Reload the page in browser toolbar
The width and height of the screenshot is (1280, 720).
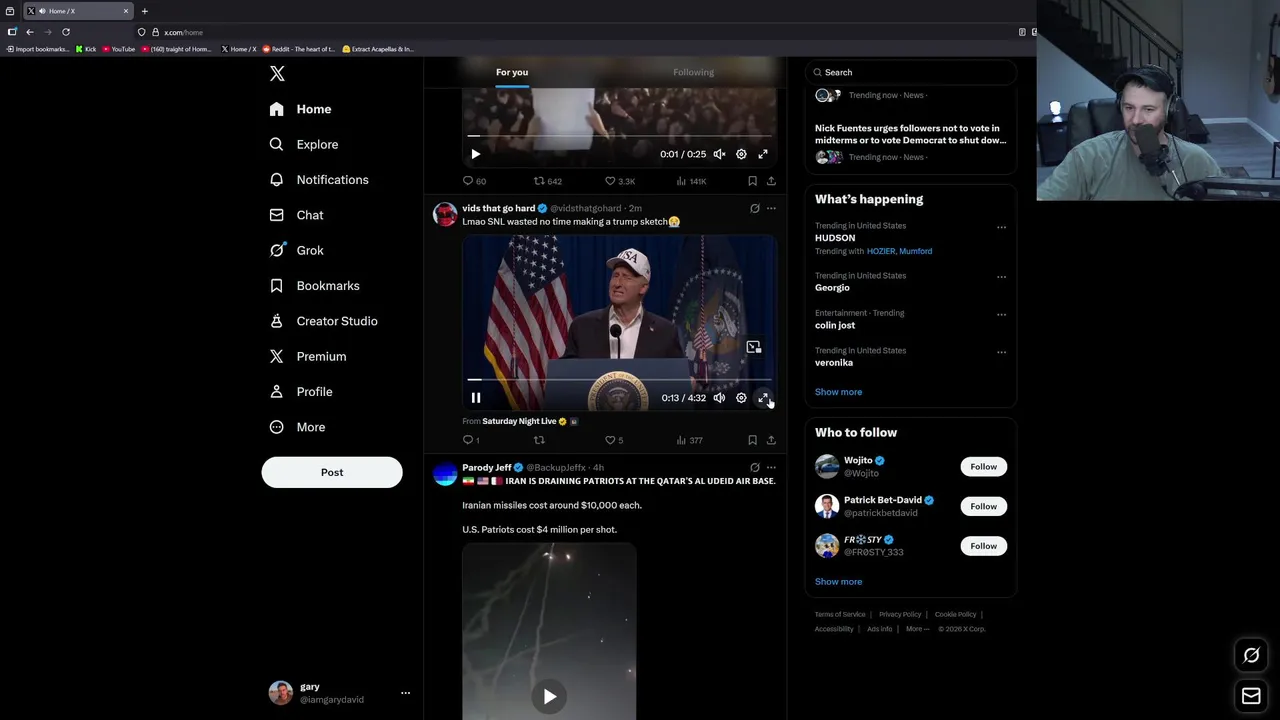66,32
